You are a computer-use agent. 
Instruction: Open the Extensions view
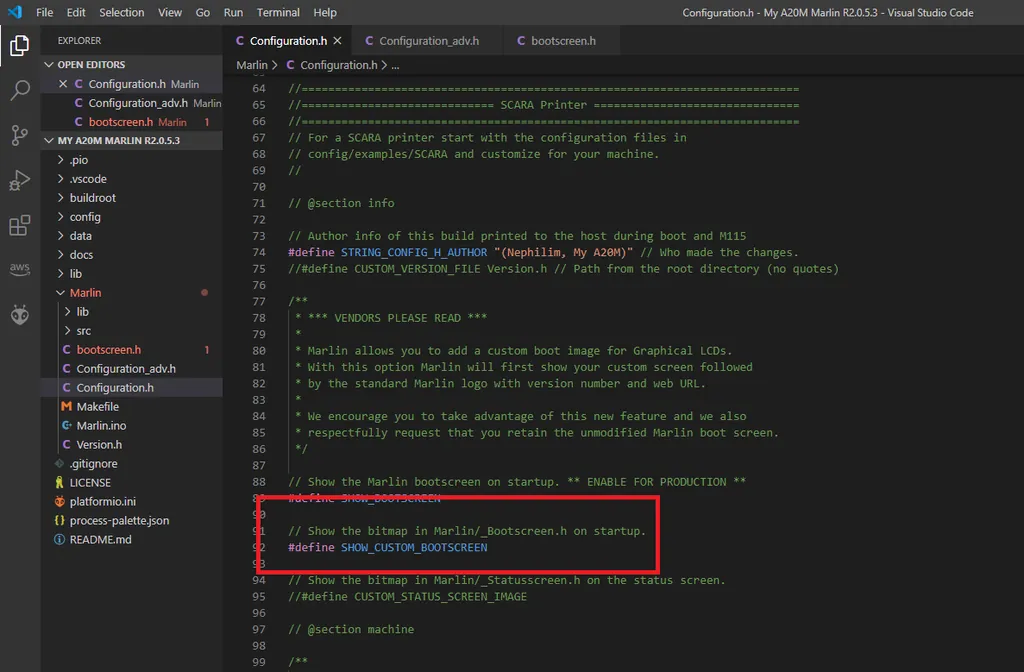[20, 225]
